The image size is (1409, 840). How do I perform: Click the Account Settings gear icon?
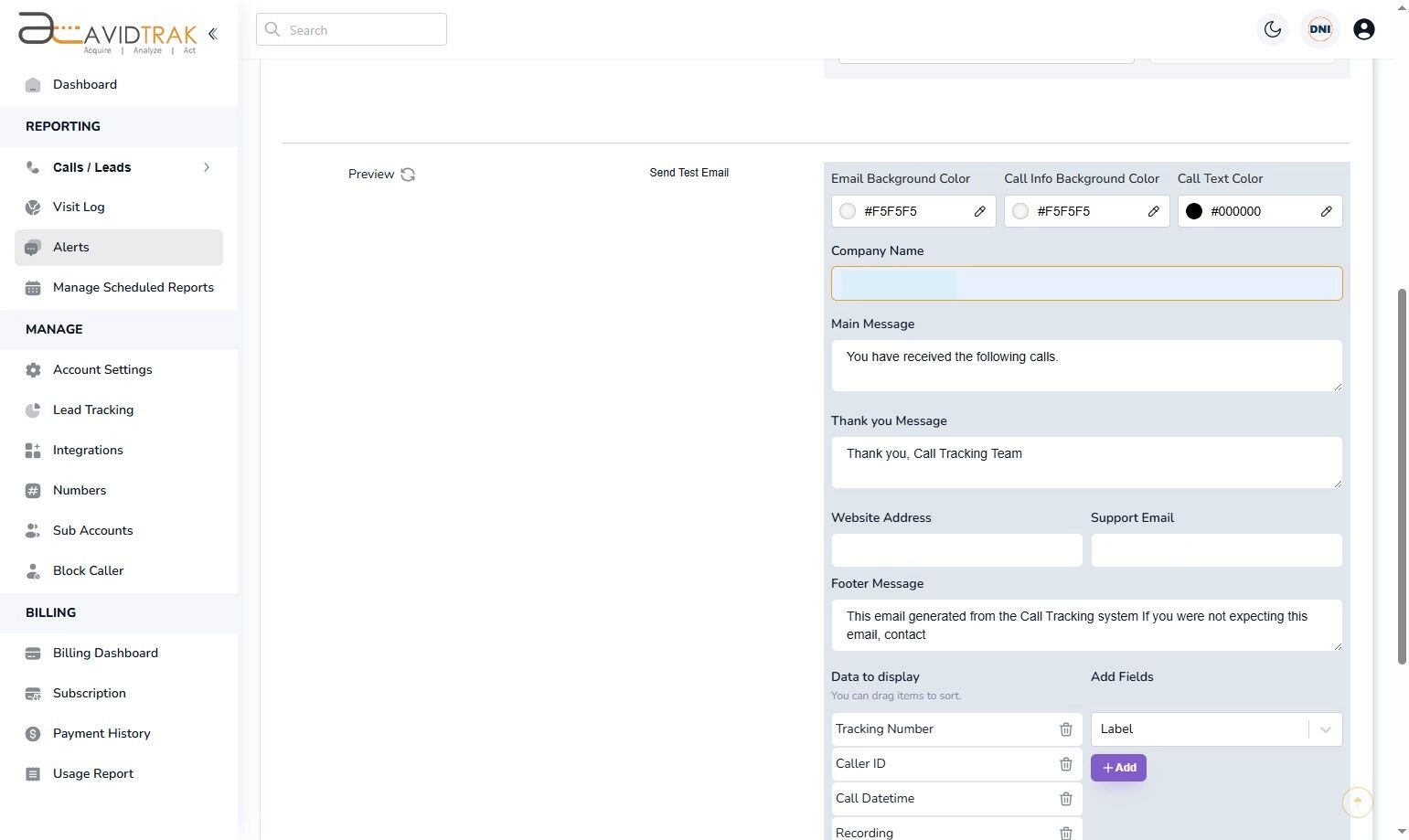33,370
